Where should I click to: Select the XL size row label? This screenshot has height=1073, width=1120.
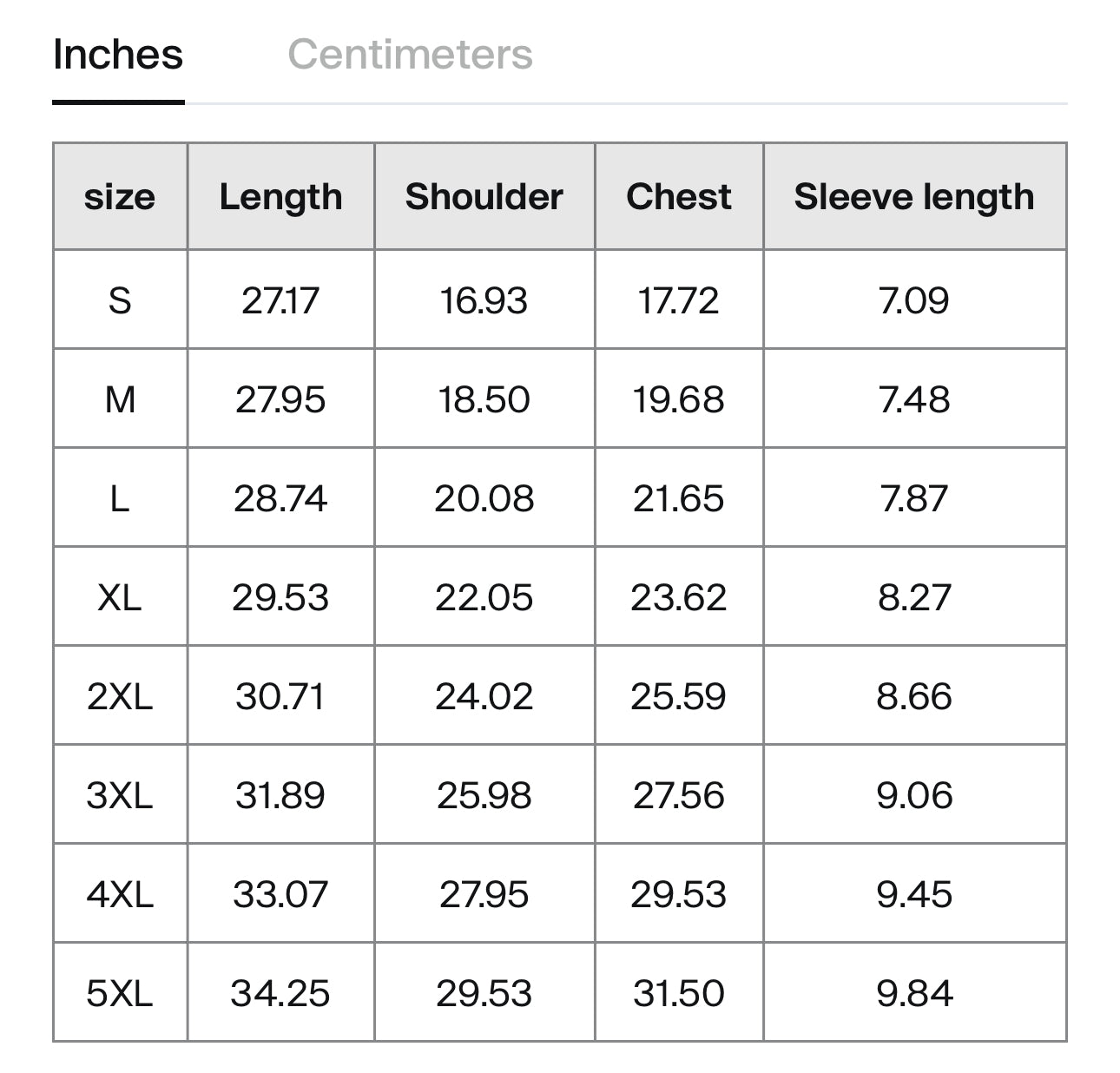pyautogui.click(x=120, y=597)
